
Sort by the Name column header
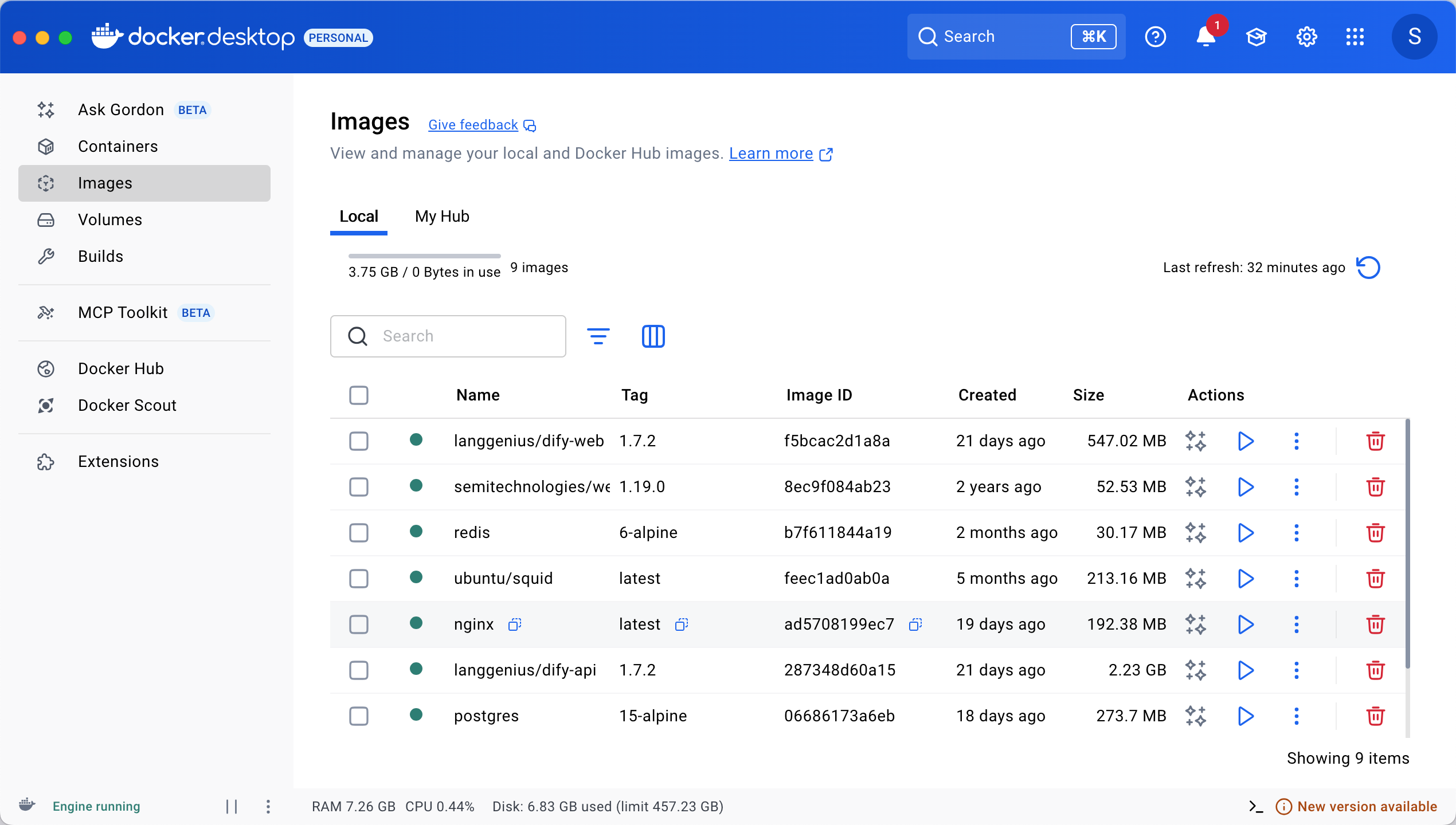click(478, 395)
